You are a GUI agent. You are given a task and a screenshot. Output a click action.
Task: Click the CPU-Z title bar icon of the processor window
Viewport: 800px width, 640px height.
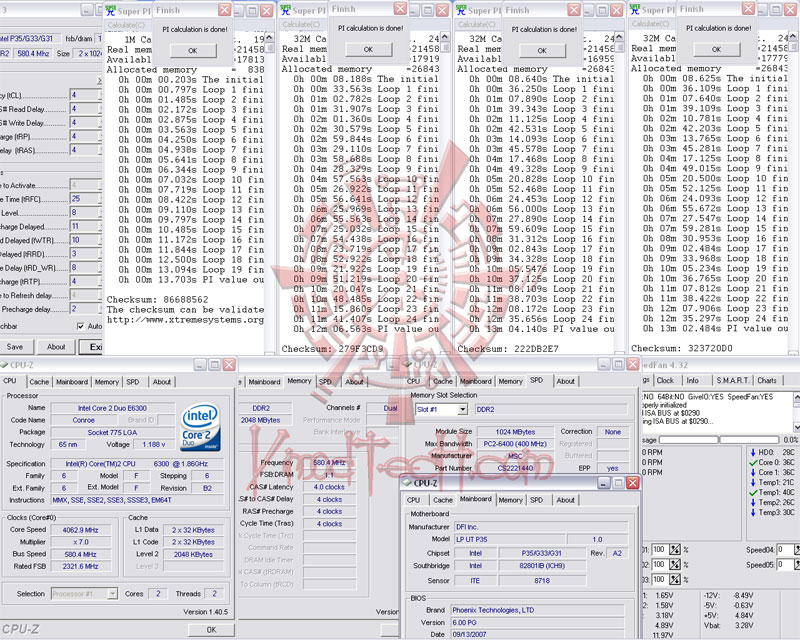click(4, 365)
